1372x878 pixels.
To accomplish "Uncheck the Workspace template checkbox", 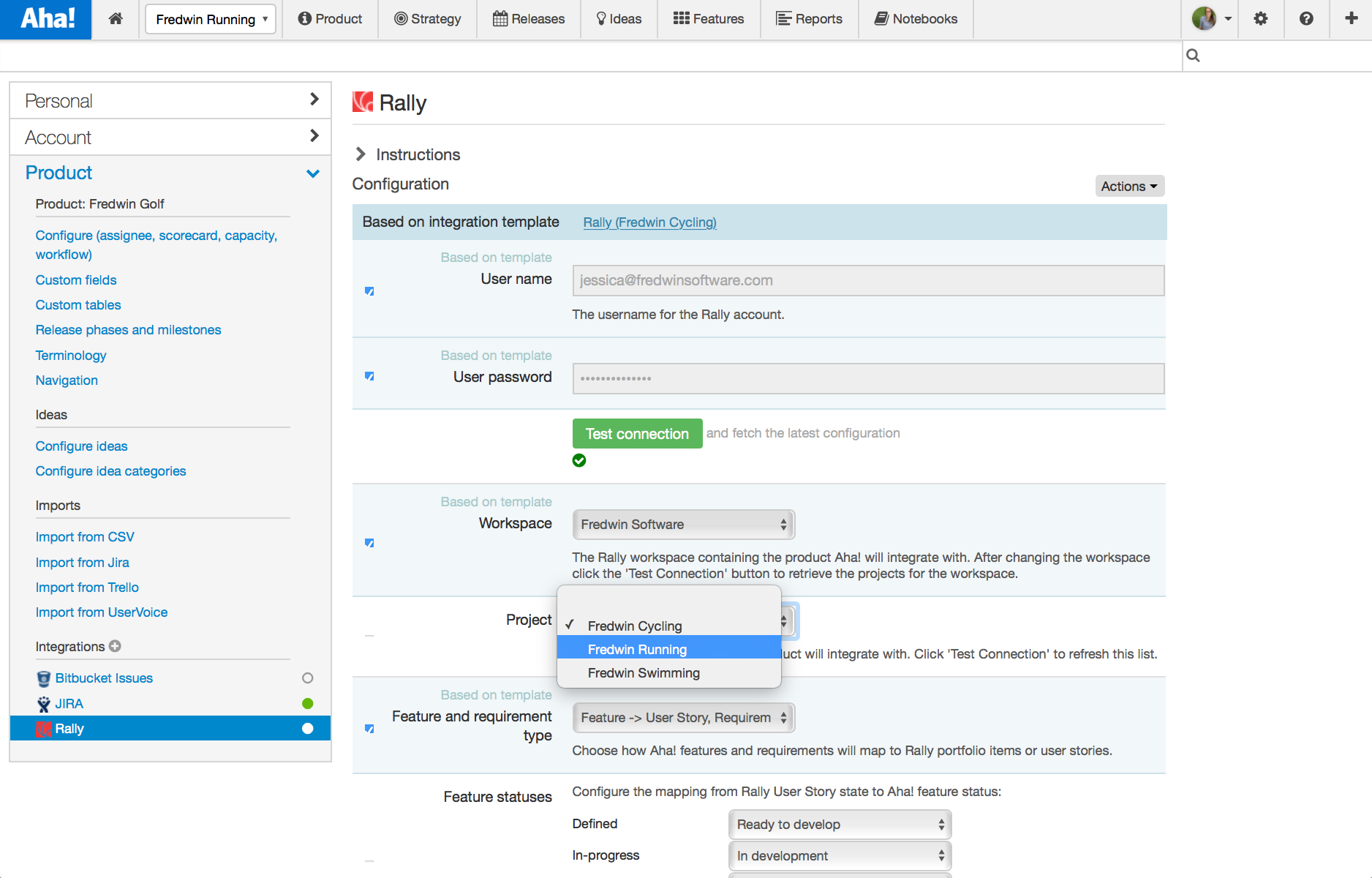I will (369, 543).
